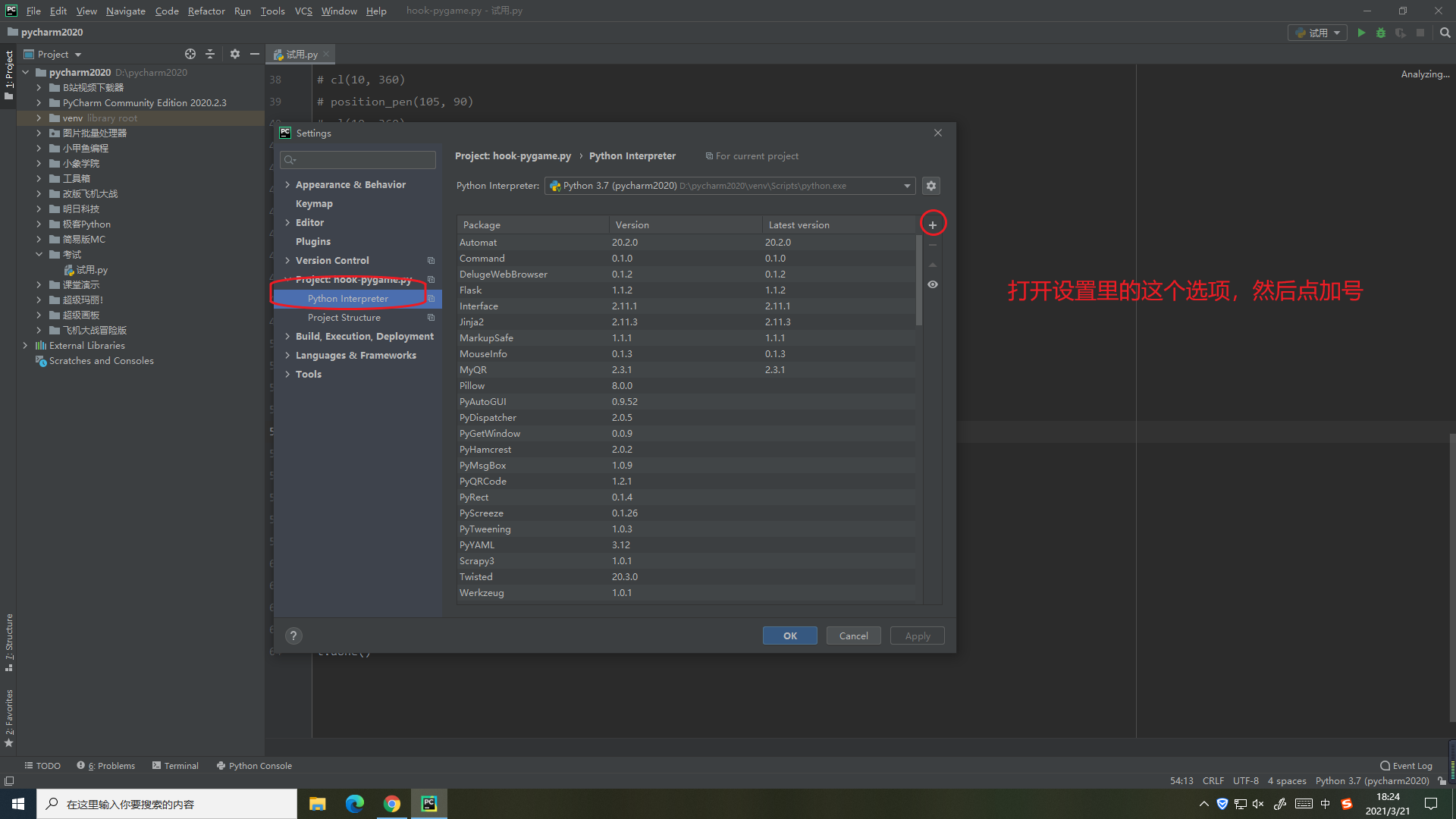Image resolution: width=1456 pixels, height=819 pixels.
Task: Click the plus icon to install package
Action: click(x=933, y=224)
